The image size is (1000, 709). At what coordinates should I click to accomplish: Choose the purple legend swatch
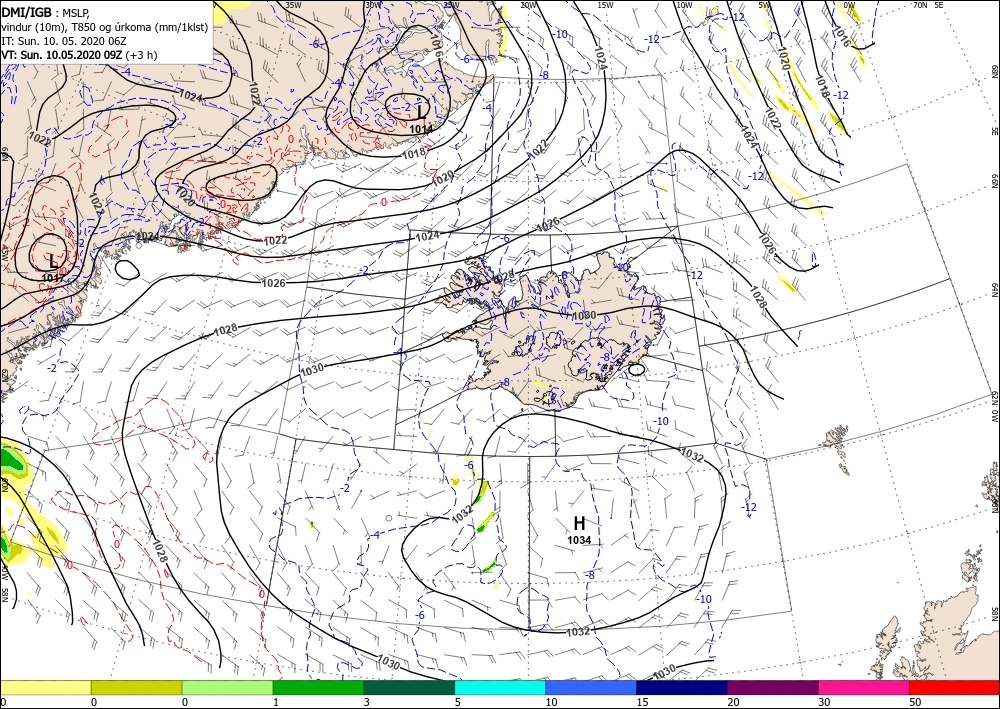(x=772, y=687)
